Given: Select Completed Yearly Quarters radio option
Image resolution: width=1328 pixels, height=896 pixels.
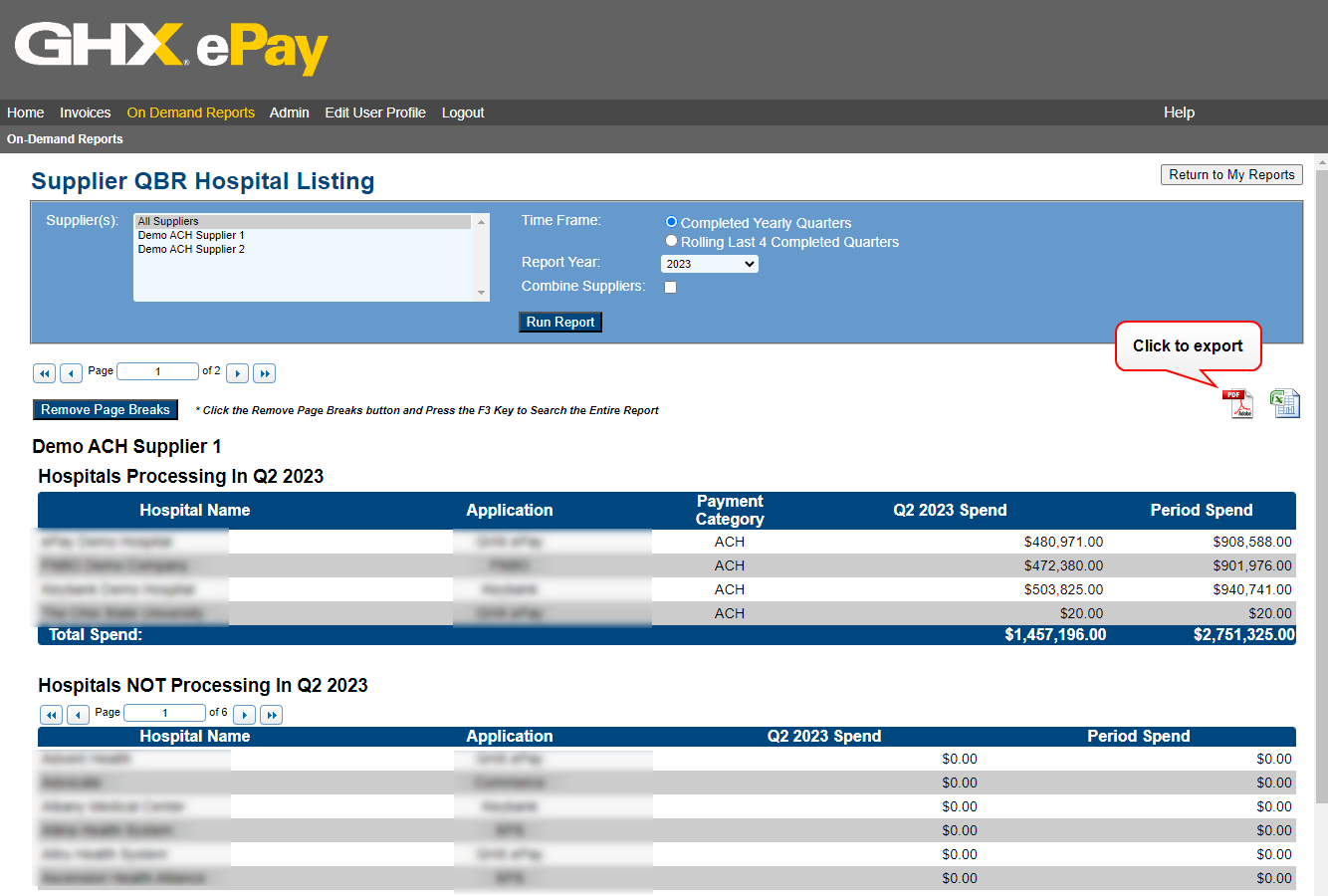Looking at the screenshot, I should click(671, 222).
